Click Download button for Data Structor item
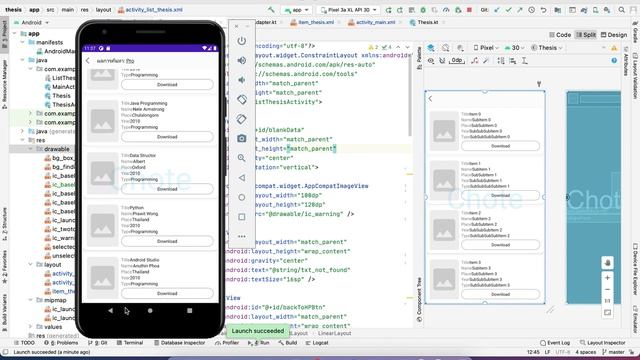This screenshot has width=640, height=360. coord(167,189)
